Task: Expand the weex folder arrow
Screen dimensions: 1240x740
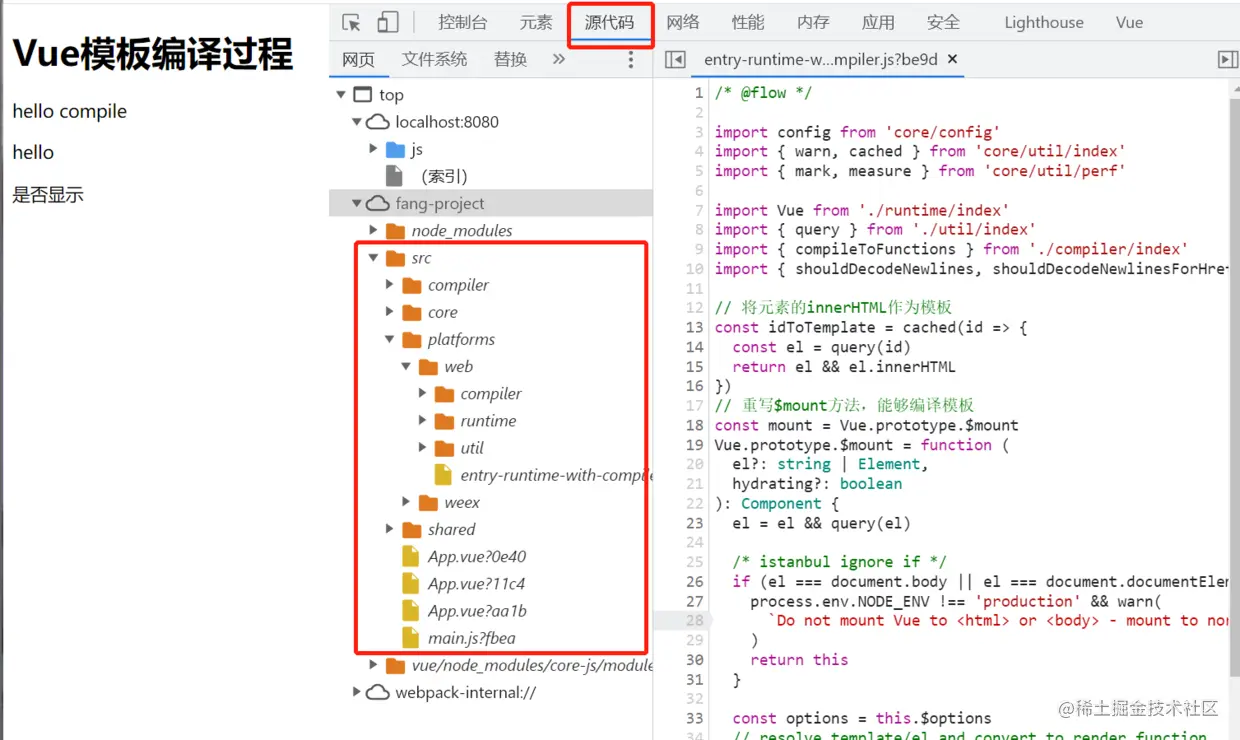Action: [406, 502]
